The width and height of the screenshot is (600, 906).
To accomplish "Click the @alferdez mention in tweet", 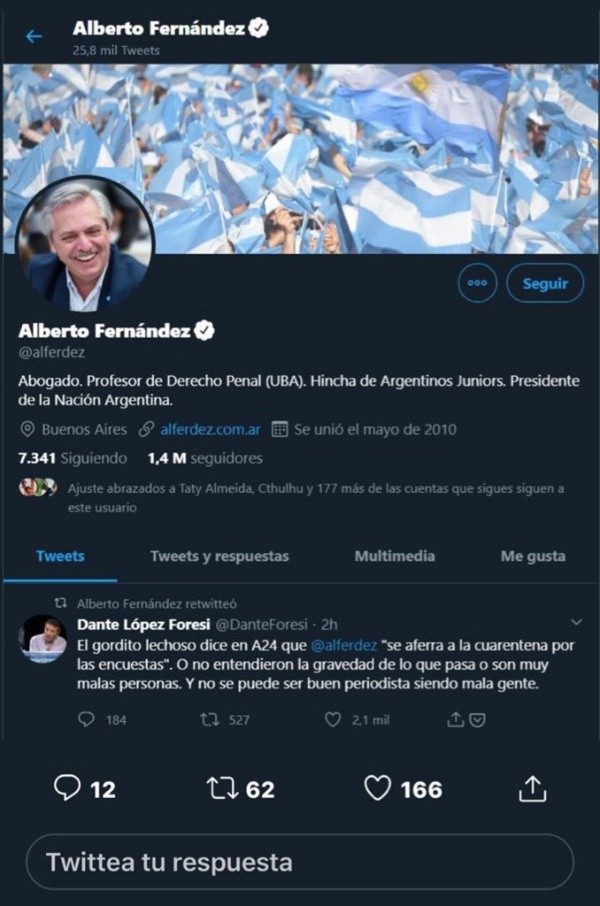I will coord(344,645).
